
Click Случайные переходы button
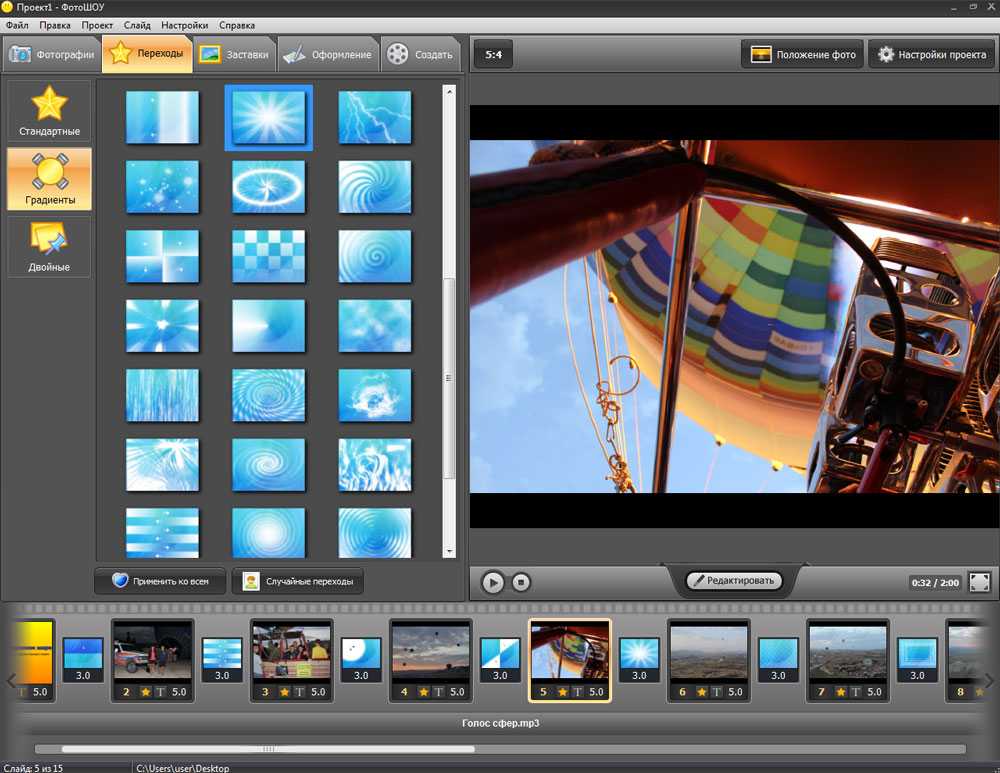[298, 582]
